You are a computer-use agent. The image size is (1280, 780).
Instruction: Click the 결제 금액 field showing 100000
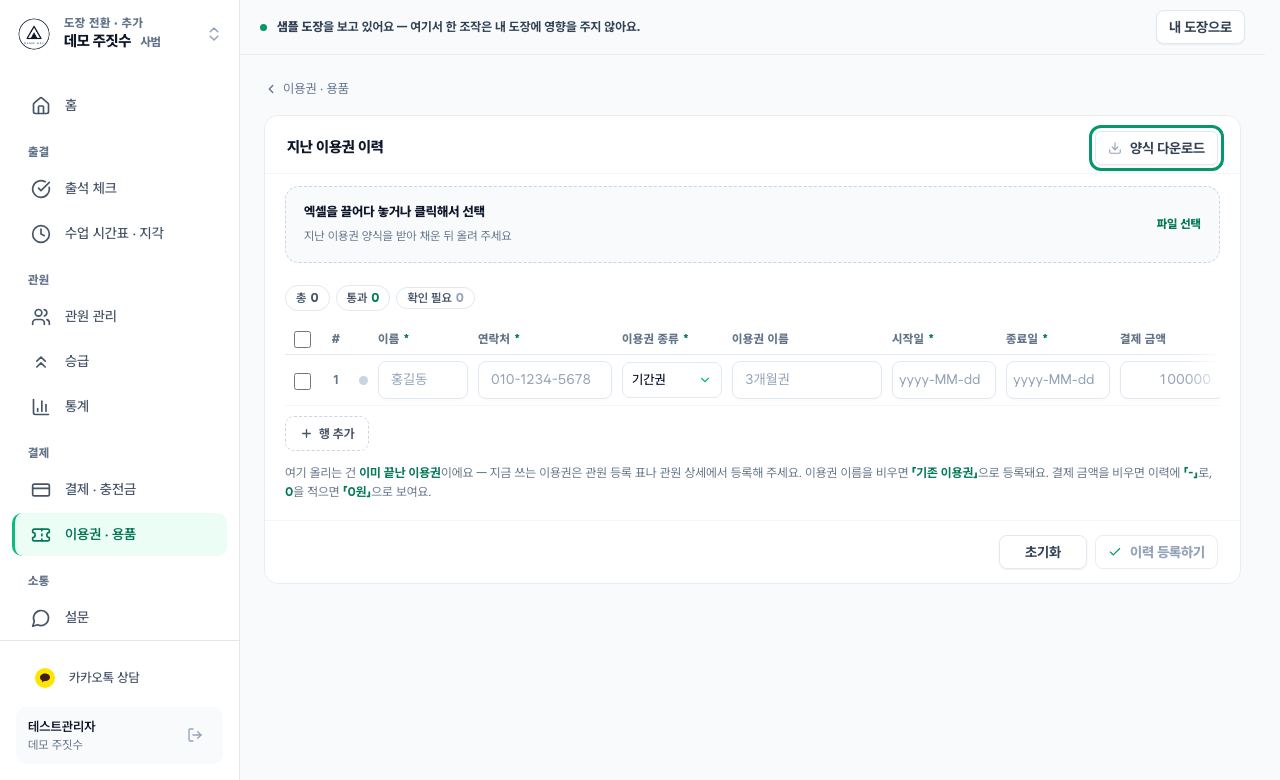[1170, 380]
